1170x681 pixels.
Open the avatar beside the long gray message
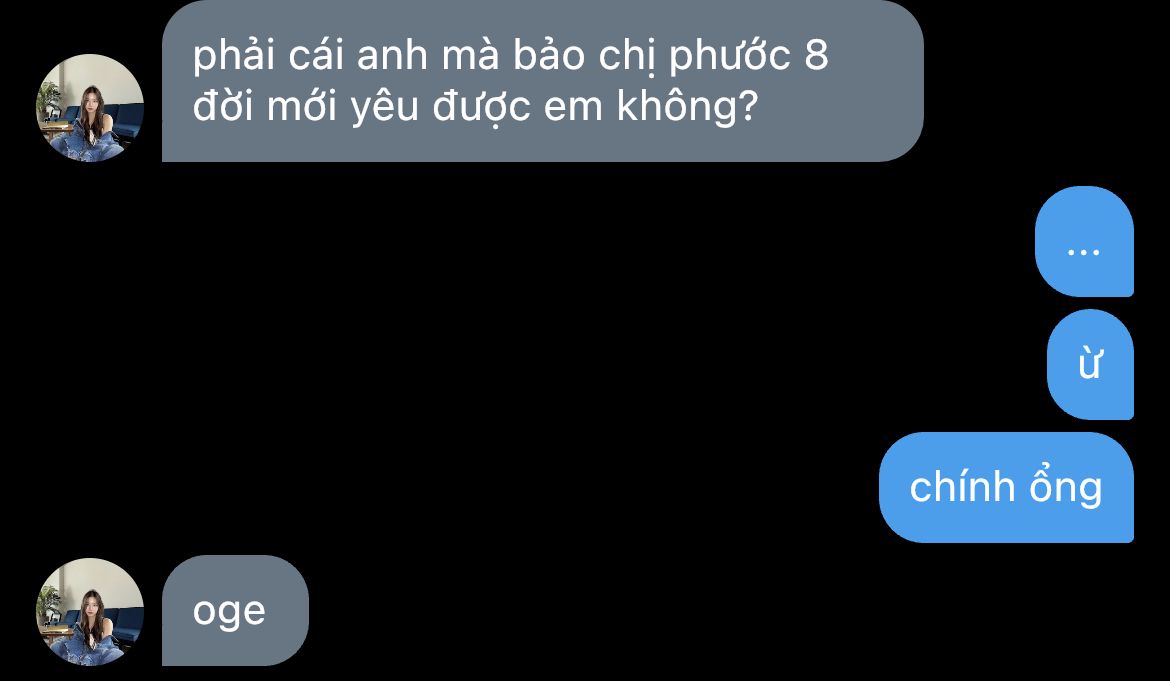(90, 107)
